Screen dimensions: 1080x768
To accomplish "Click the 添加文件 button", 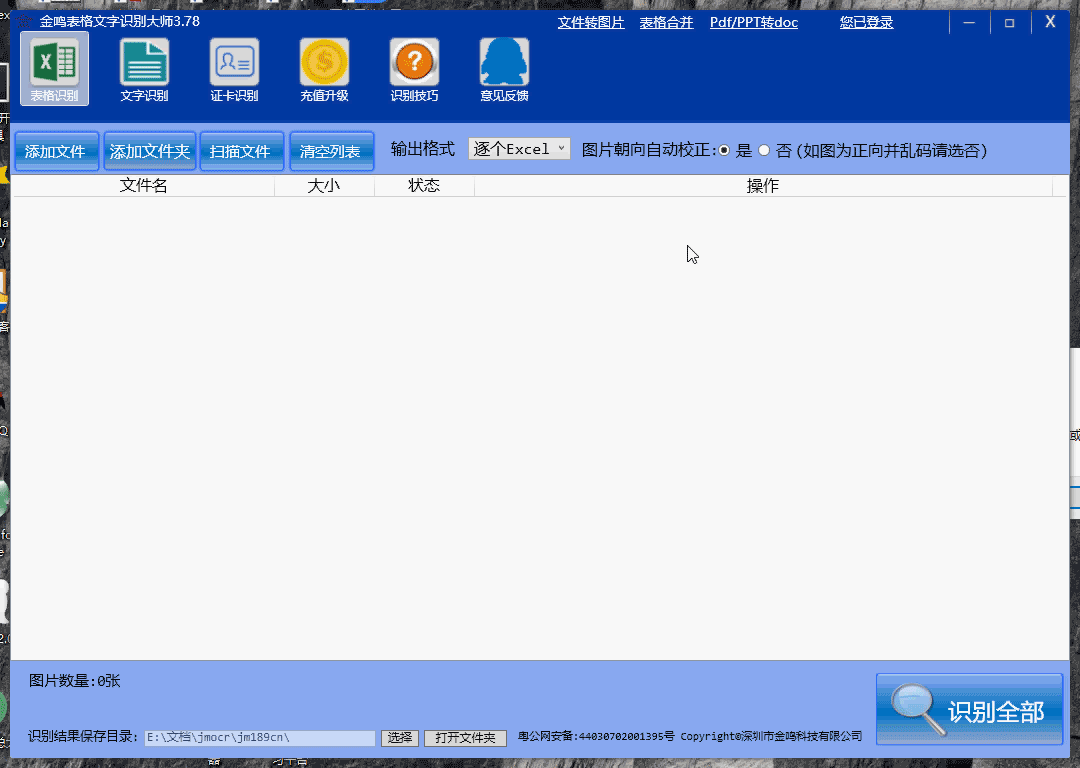I will pyautogui.click(x=56, y=151).
